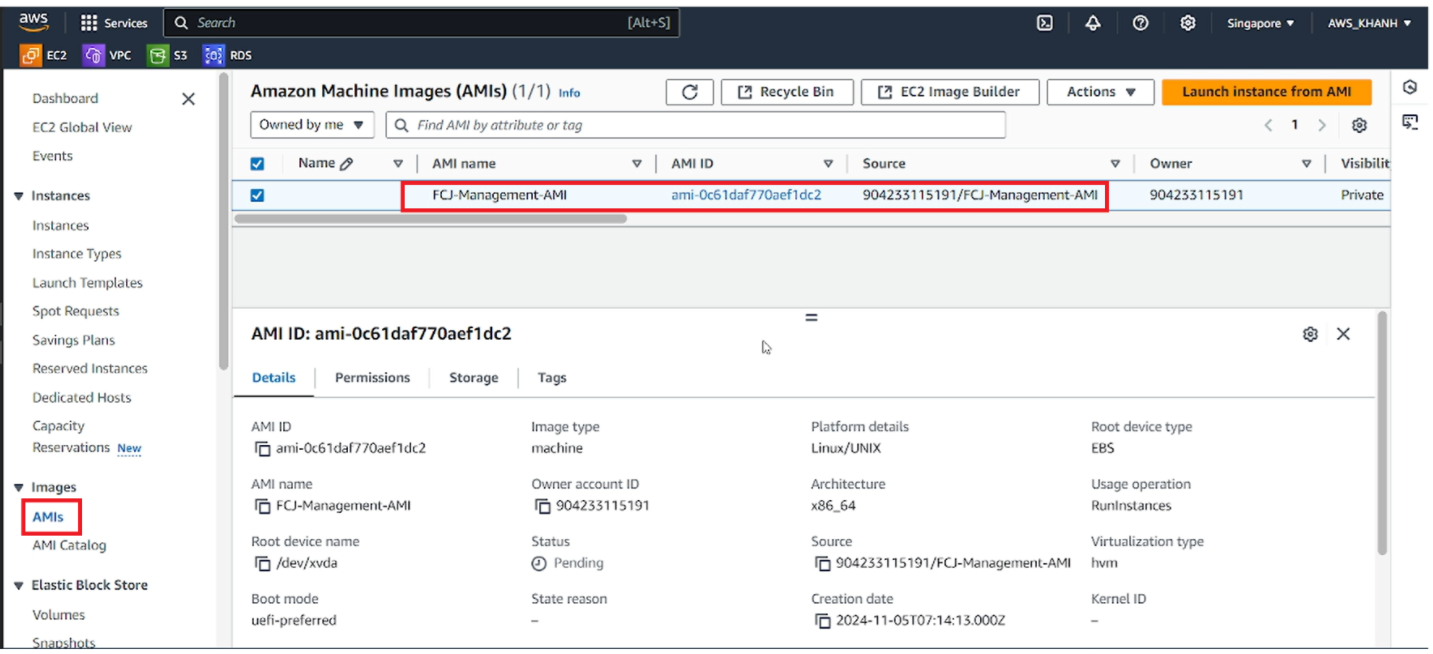Open Instance Types in the sidebar
The height and width of the screenshot is (654, 1433).
(77, 254)
